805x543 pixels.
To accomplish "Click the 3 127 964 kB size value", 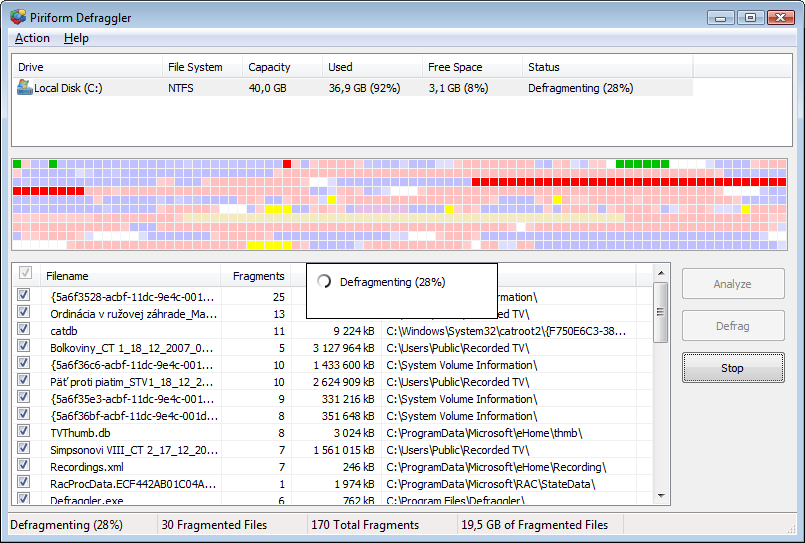I will [x=343, y=348].
